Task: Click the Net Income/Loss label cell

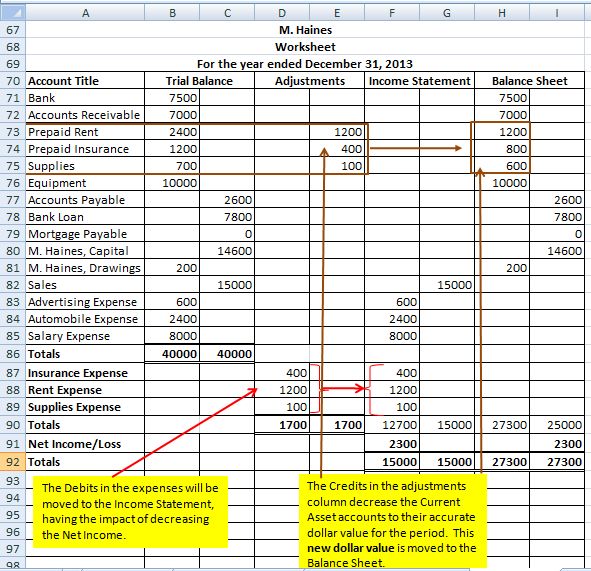Action: click(85, 444)
